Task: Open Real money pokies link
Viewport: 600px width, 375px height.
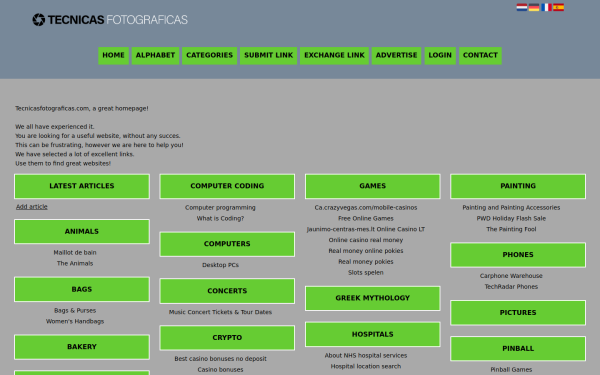Action: (x=366, y=261)
